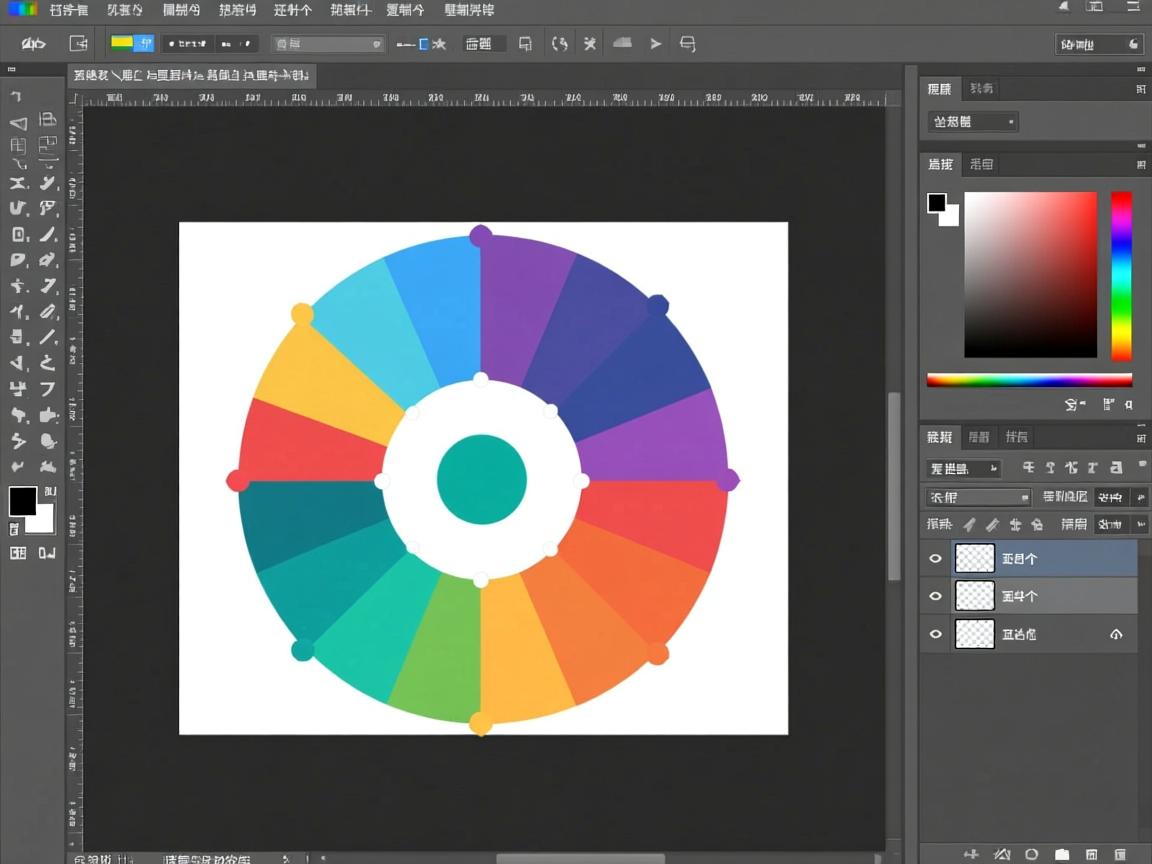Click the lock icon on the bottom layer

[1116, 634]
